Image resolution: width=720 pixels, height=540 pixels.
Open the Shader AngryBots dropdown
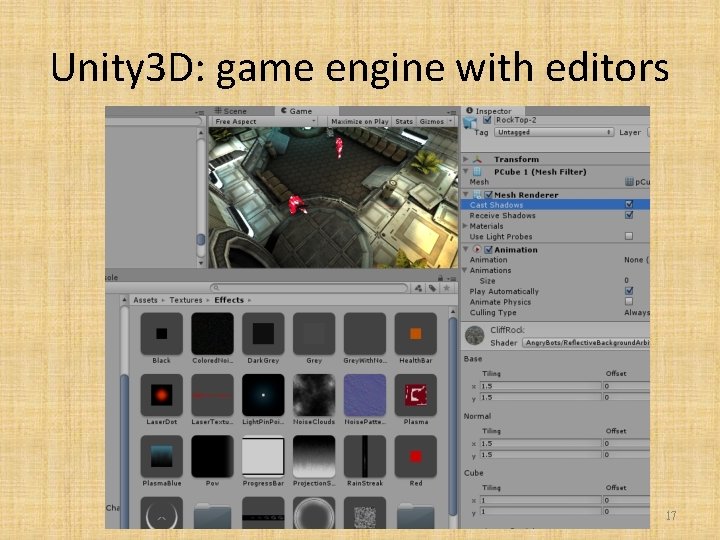(x=586, y=343)
